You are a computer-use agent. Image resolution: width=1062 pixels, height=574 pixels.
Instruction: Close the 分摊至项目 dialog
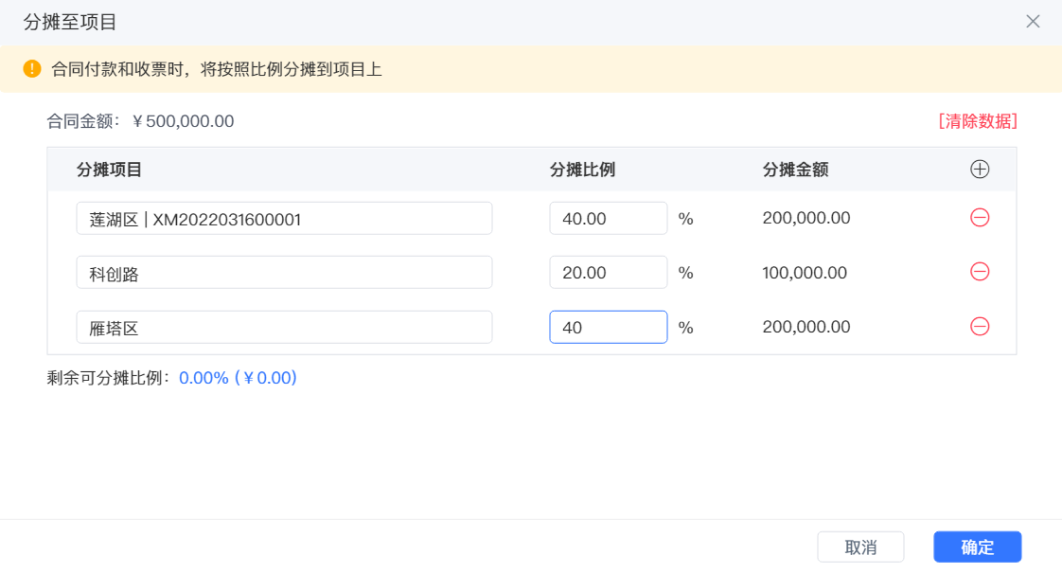(x=1032, y=22)
